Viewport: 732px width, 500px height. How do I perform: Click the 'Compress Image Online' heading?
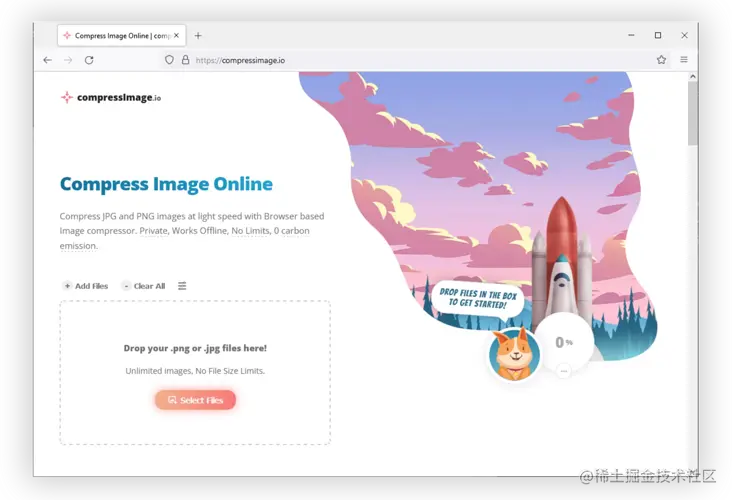click(166, 184)
